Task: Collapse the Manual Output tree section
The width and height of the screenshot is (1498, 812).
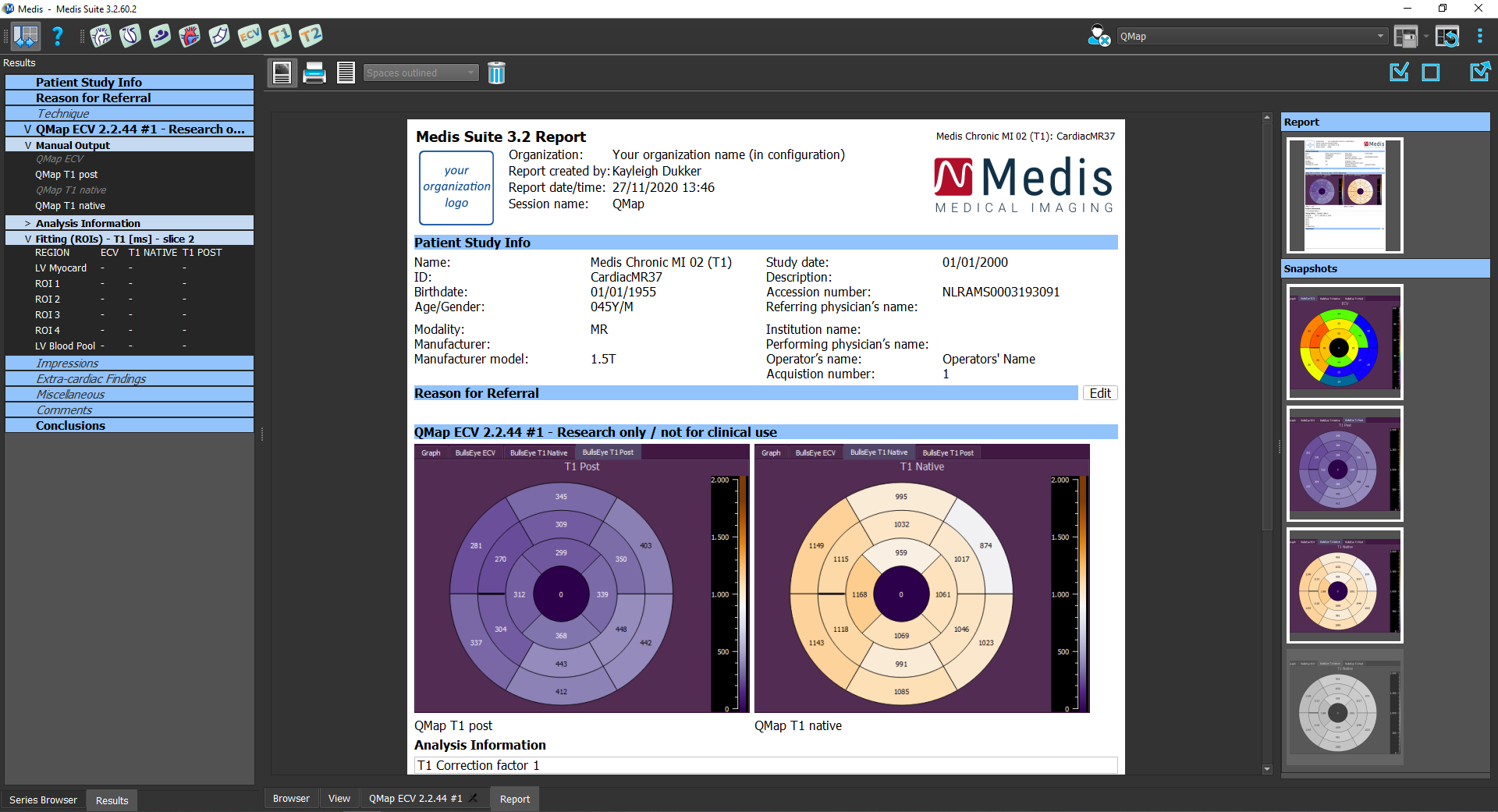Action: [x=28, y=146]
